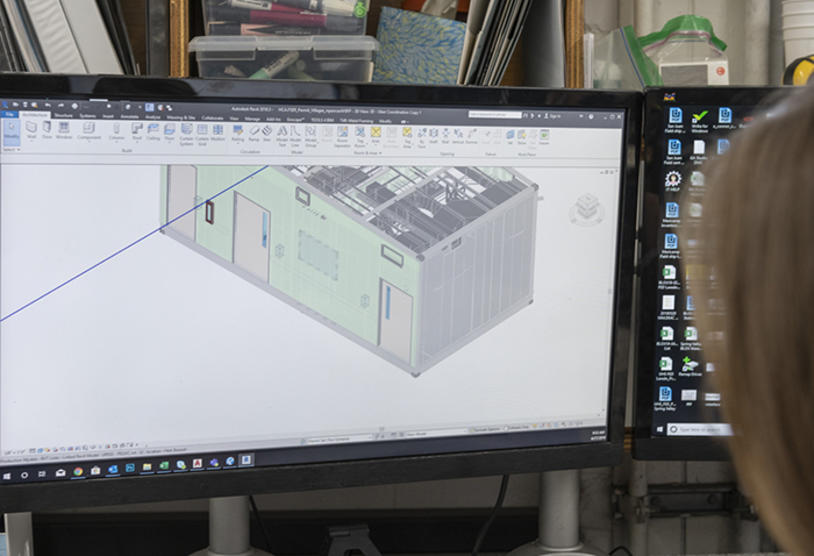The height and width of the screenshot is (556, 814).
Task: Select the Curtain System tool
Action: [x=186, y=134]
